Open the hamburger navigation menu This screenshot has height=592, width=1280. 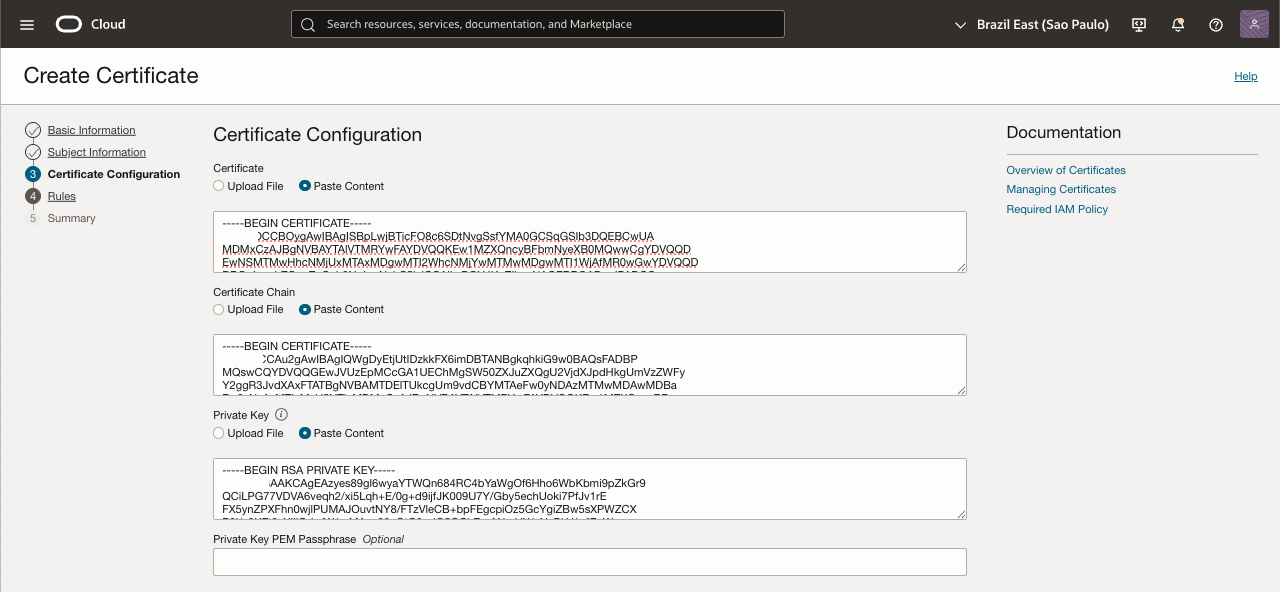tap(27, 24)
